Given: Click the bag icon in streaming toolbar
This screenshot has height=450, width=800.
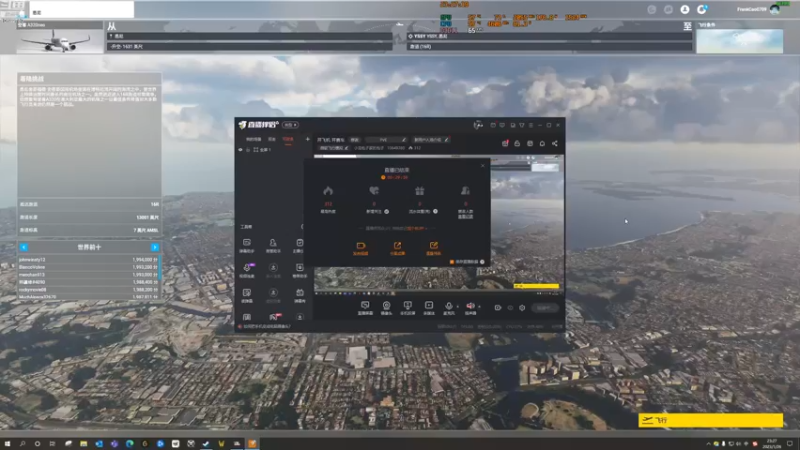Looking at the screenshot, I should [517, 143].
